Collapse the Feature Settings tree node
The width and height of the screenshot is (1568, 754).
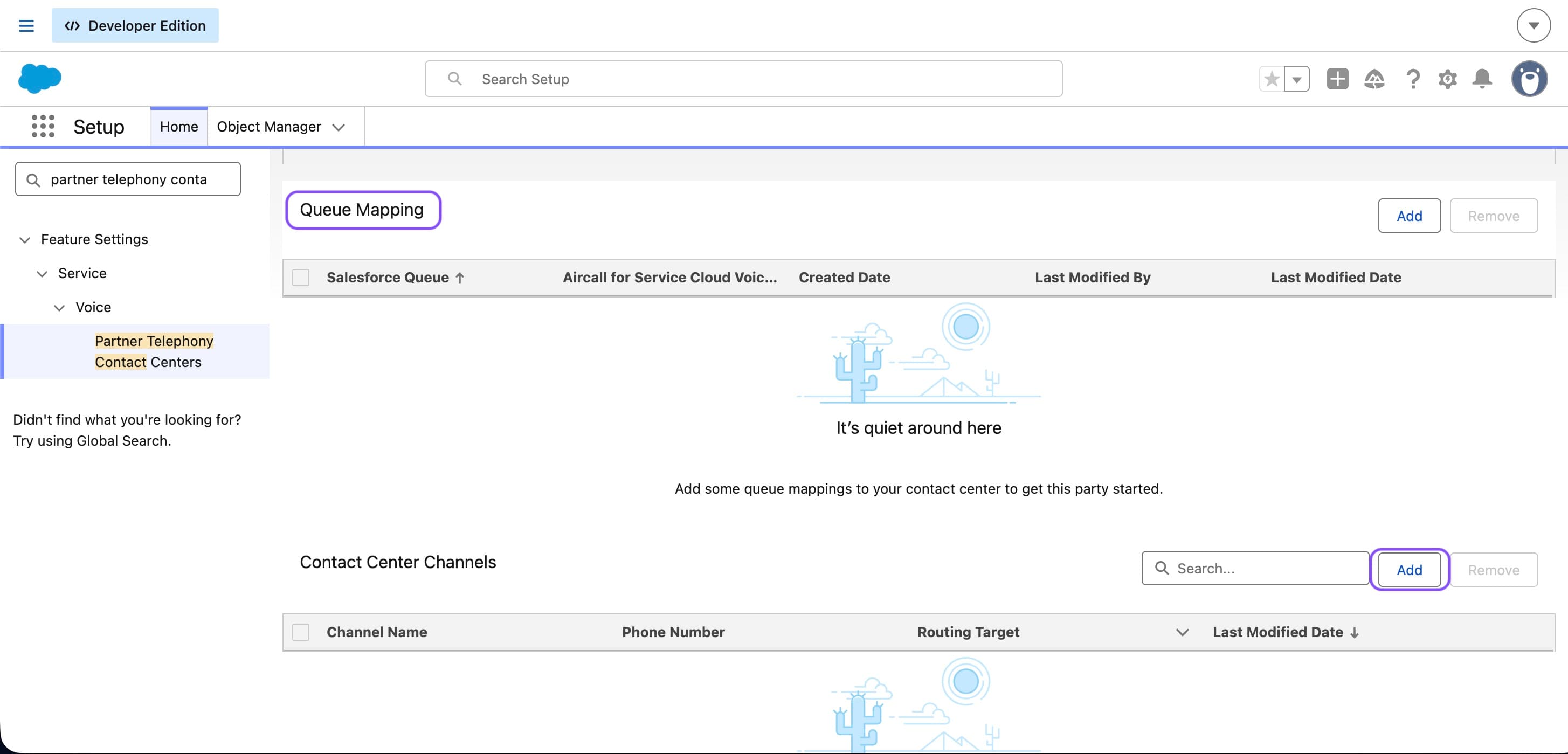point(25,240)
